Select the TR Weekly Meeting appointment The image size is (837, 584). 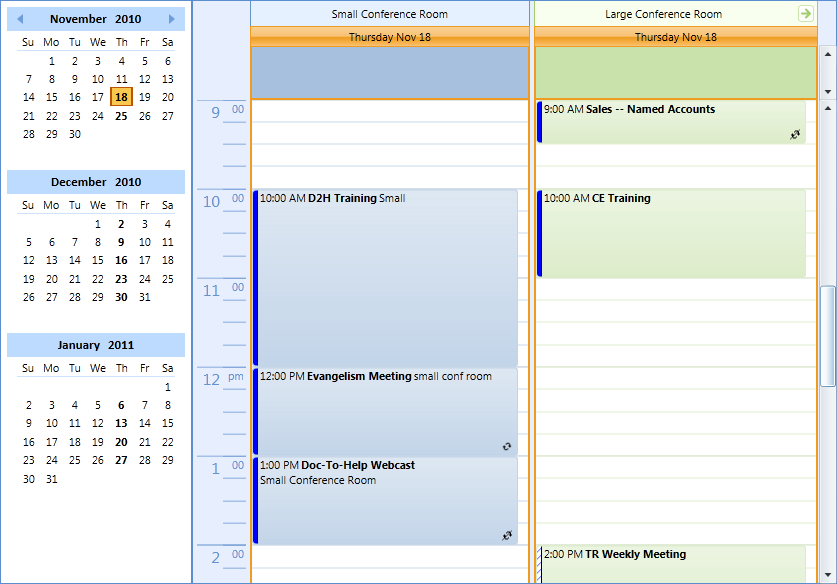tap(671, 564)
